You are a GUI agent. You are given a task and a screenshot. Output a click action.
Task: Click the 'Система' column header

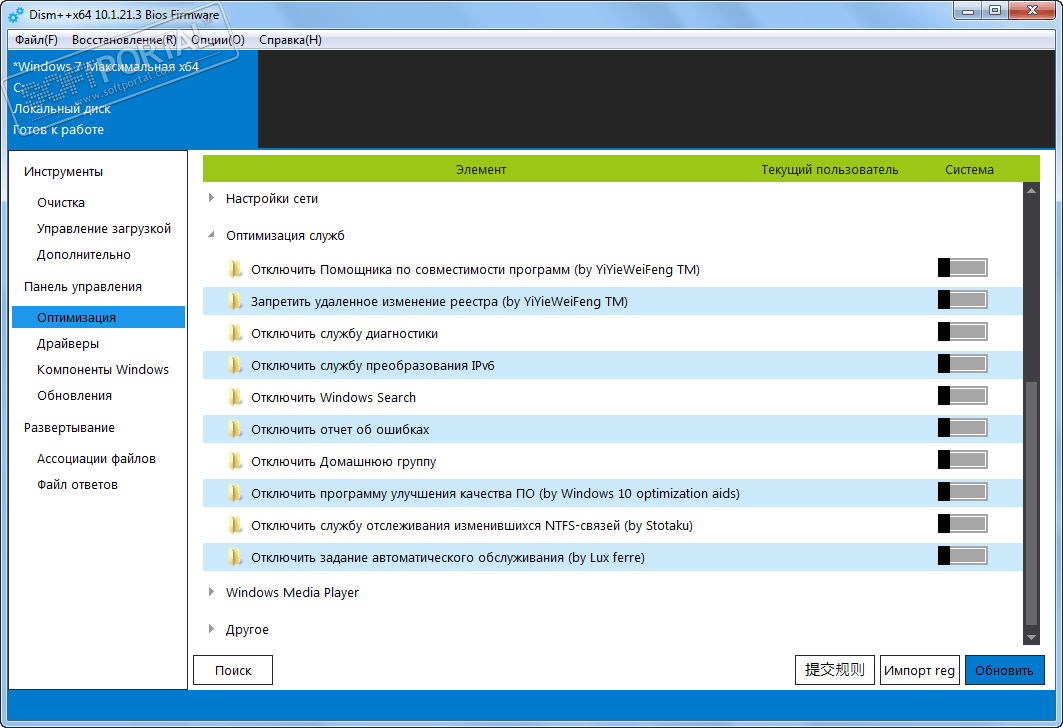coord(969,169)
